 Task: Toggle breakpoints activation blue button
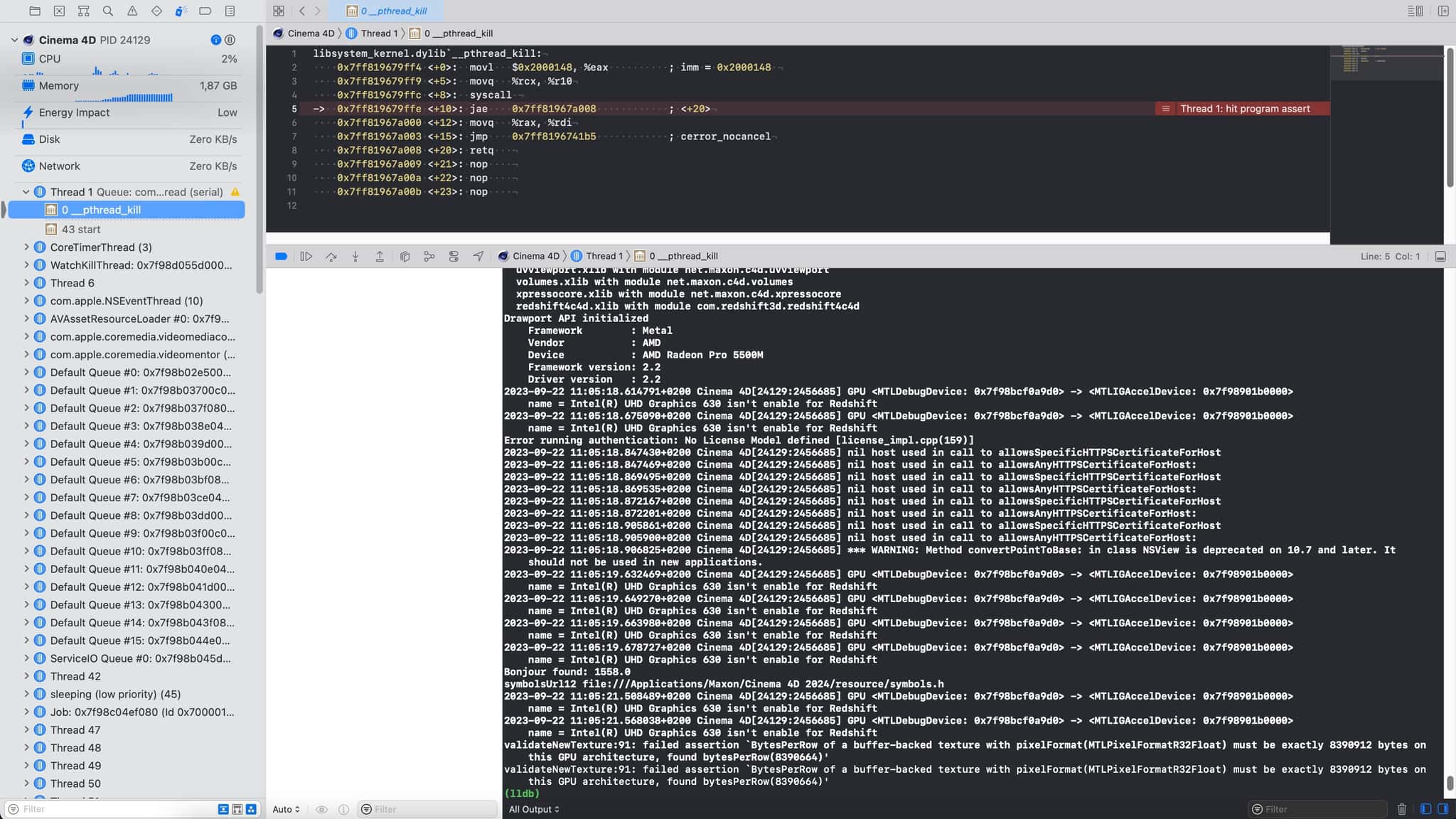click(281, 256)
